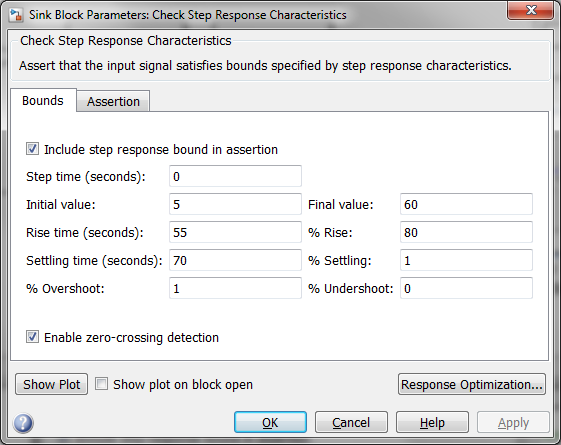Click the Show Plot button
The image size is (561, 445).
[52, 385]
